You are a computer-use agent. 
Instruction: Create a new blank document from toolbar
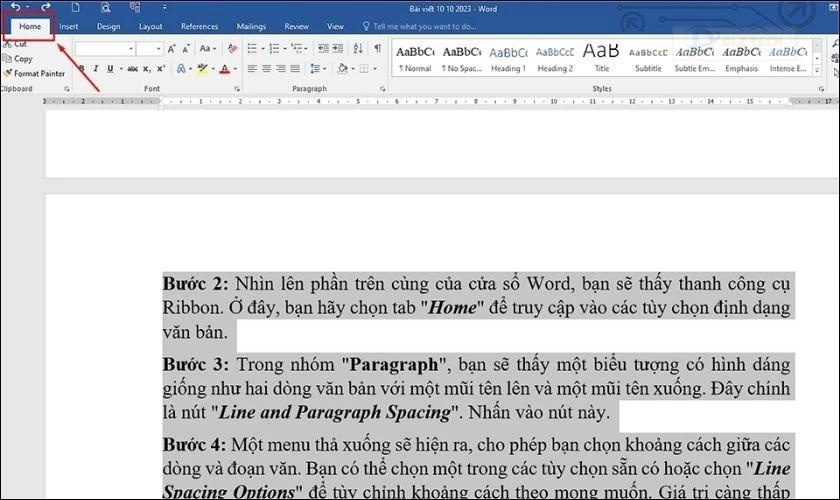click(76, 8)
